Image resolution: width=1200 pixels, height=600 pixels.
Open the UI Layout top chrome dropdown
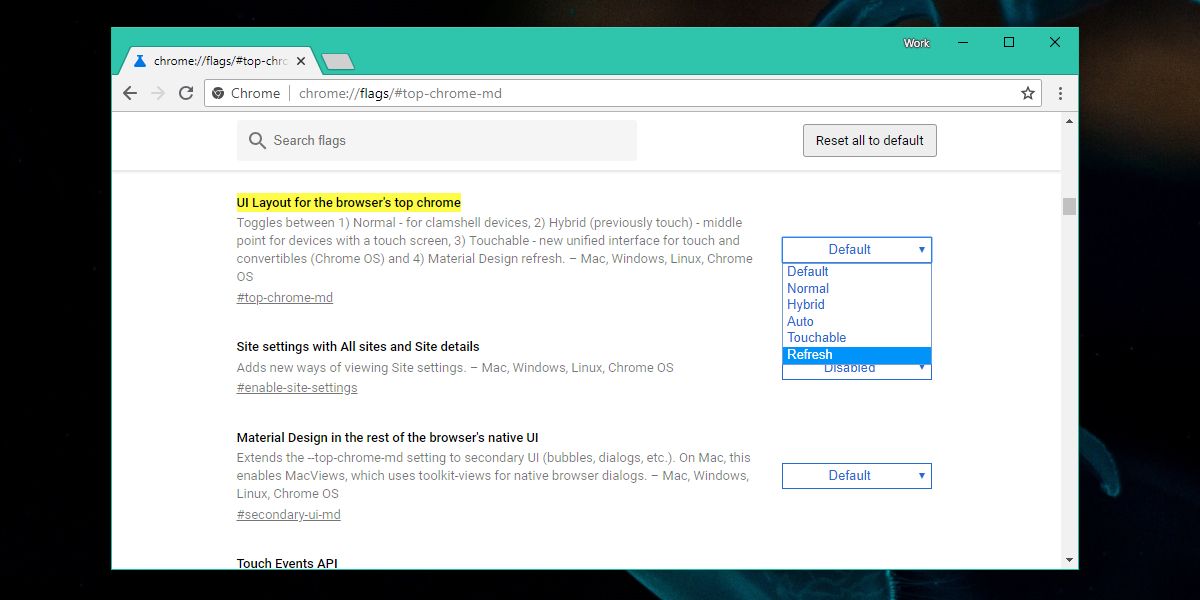point(857,250)
